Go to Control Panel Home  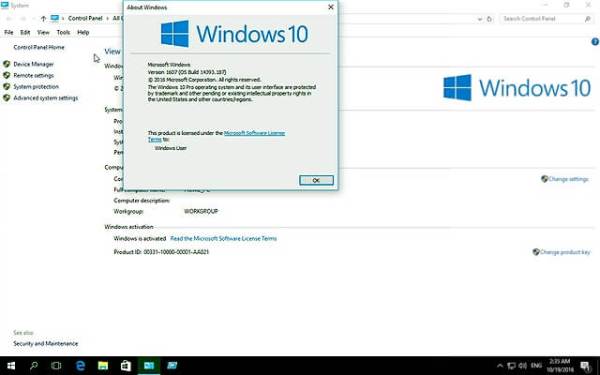click(x=39, y=47)
